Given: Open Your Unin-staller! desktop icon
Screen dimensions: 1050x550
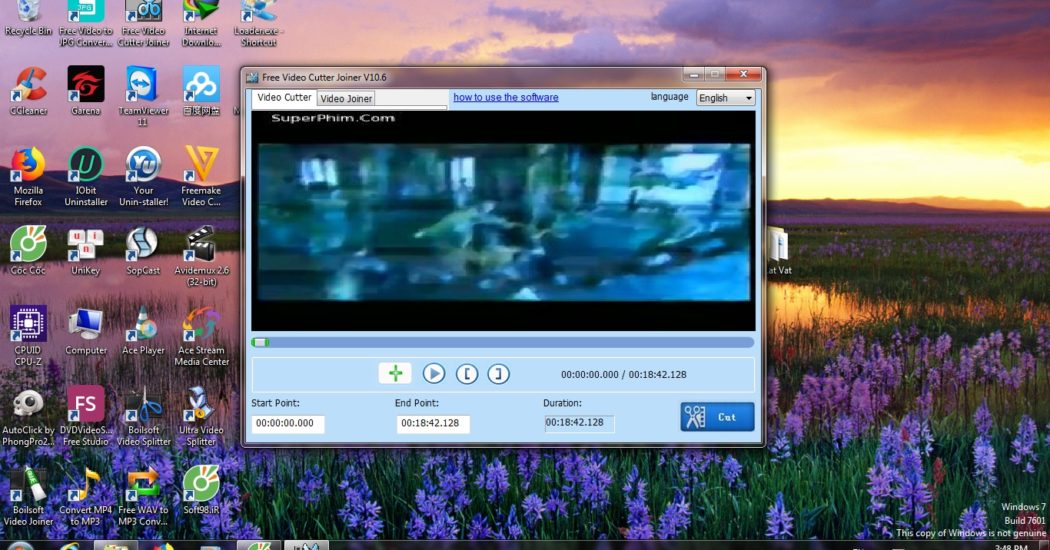Looking at the screenshot, I should click(x=143, y=177).
